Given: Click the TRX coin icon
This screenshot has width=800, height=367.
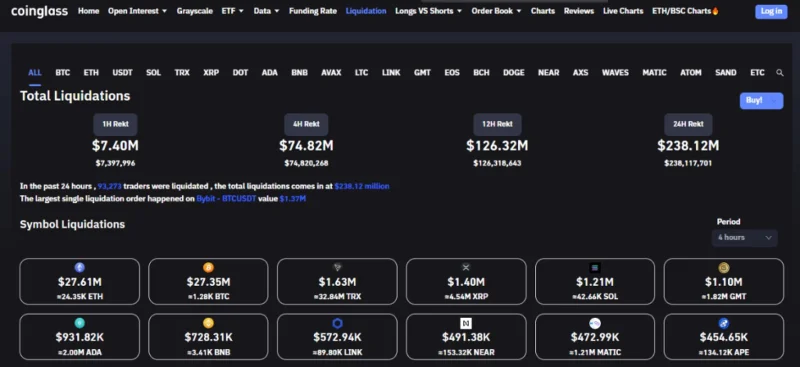Looking at the screenshot, I should tap(337, 267).
